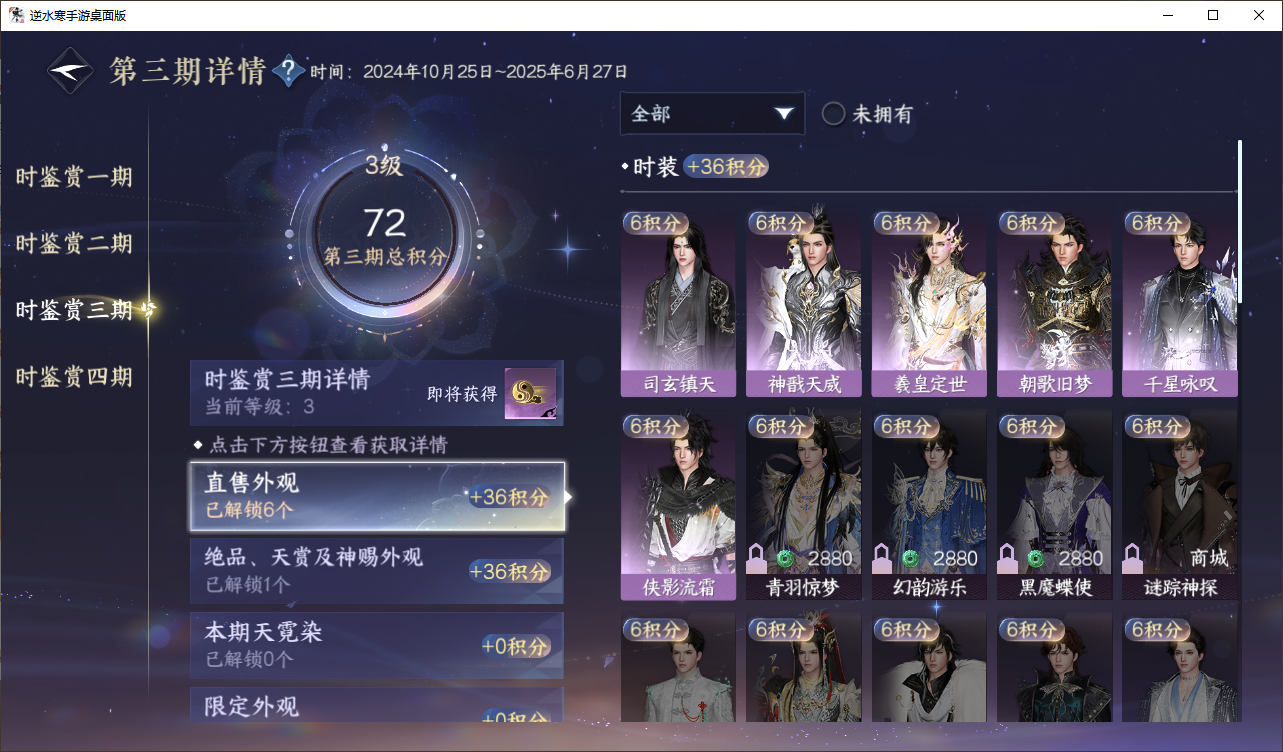Open the question mark help icon
Screen dimensions: 1283x752
tap(288, 71)
